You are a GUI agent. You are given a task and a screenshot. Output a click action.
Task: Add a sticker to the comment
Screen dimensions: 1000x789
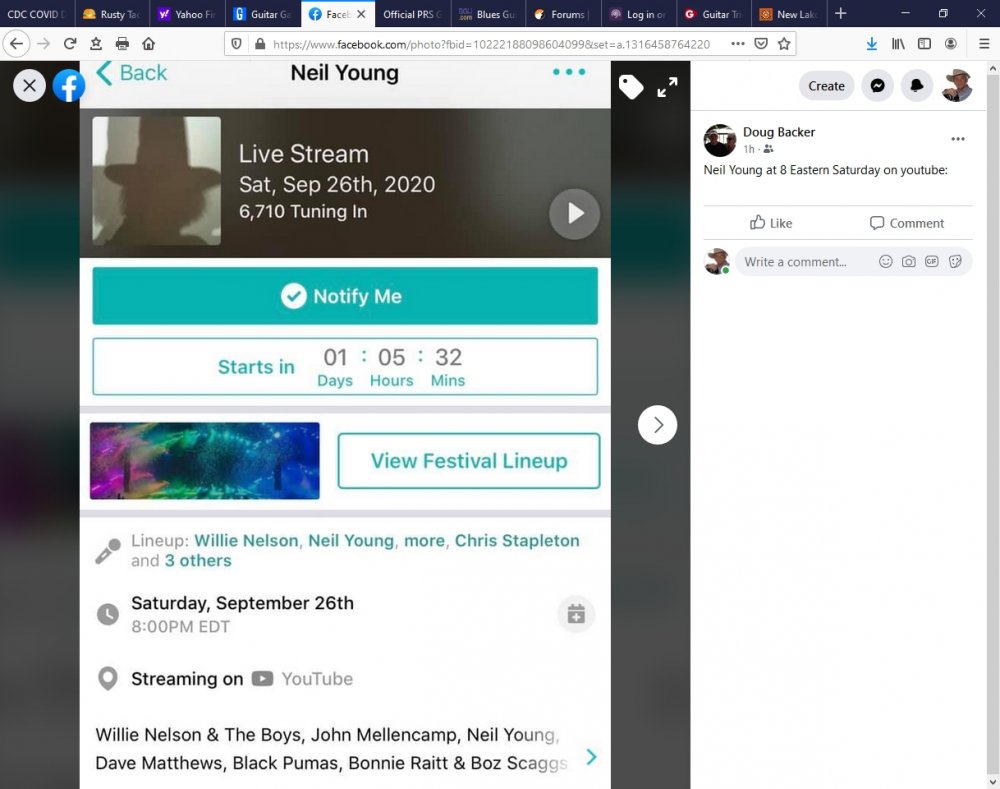[955, 262]
